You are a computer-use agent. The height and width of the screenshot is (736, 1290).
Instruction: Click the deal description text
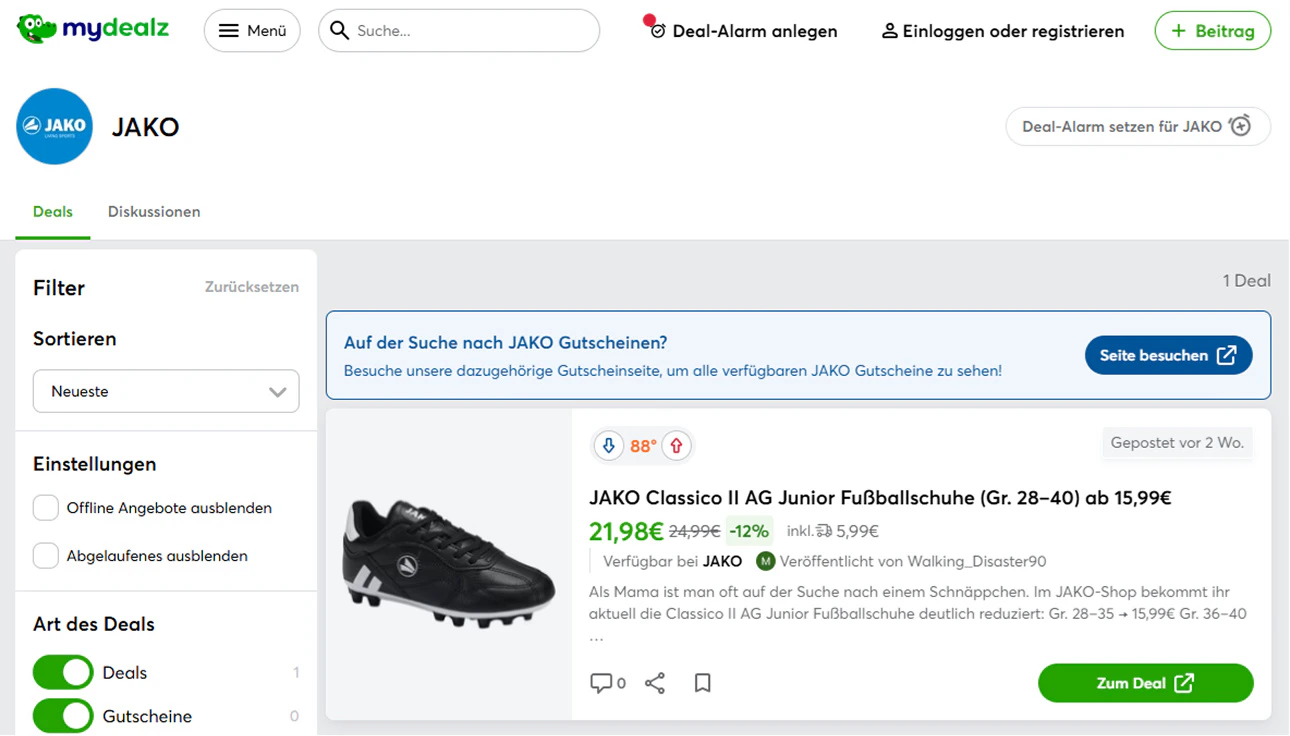[x=918, y=613]
